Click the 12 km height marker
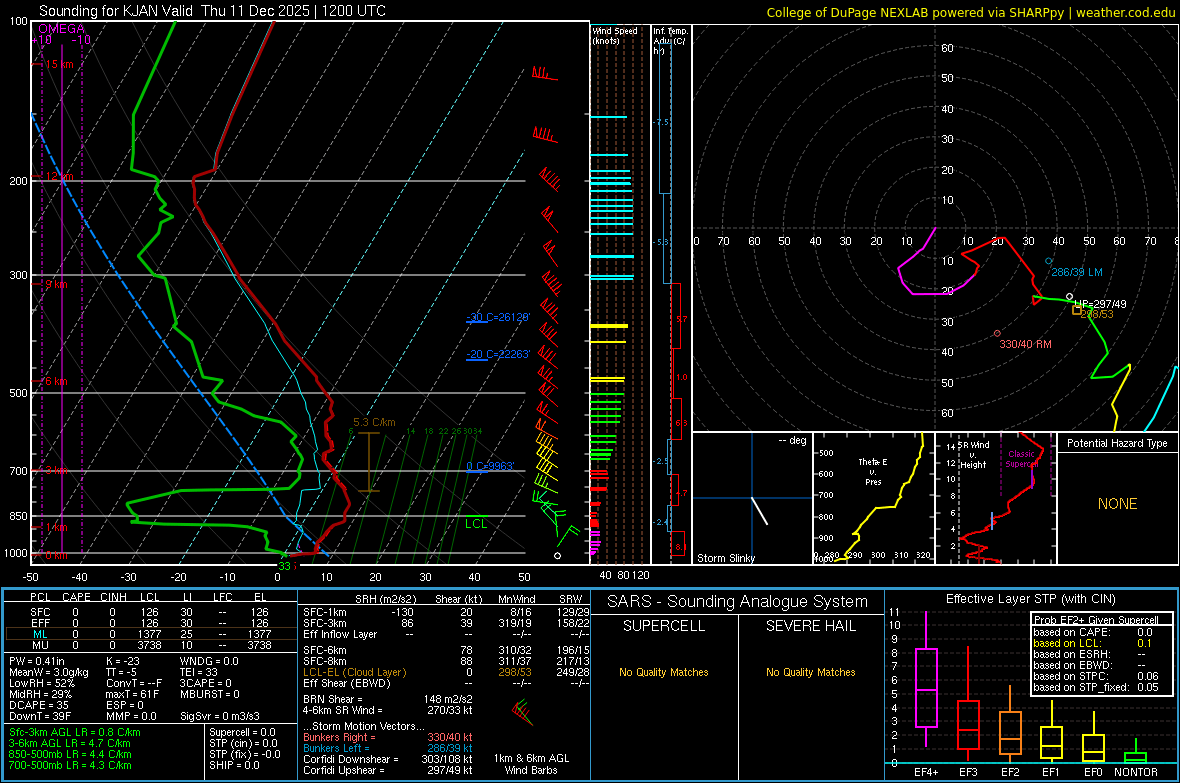 click(x=59, y=176)
